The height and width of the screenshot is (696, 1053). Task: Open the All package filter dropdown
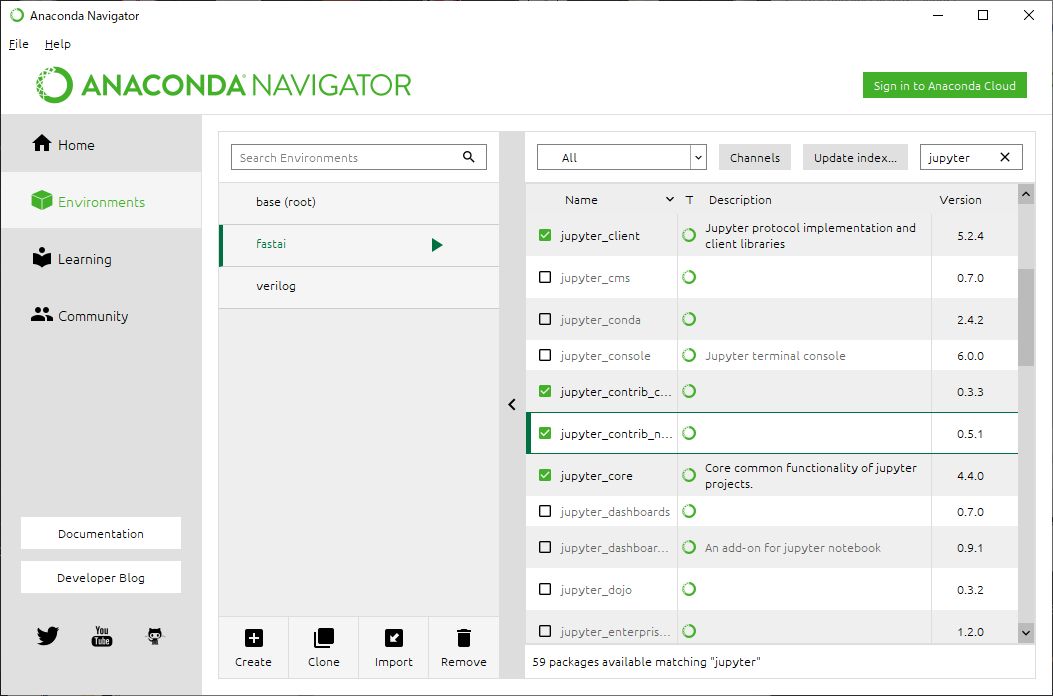pos(622,157)
